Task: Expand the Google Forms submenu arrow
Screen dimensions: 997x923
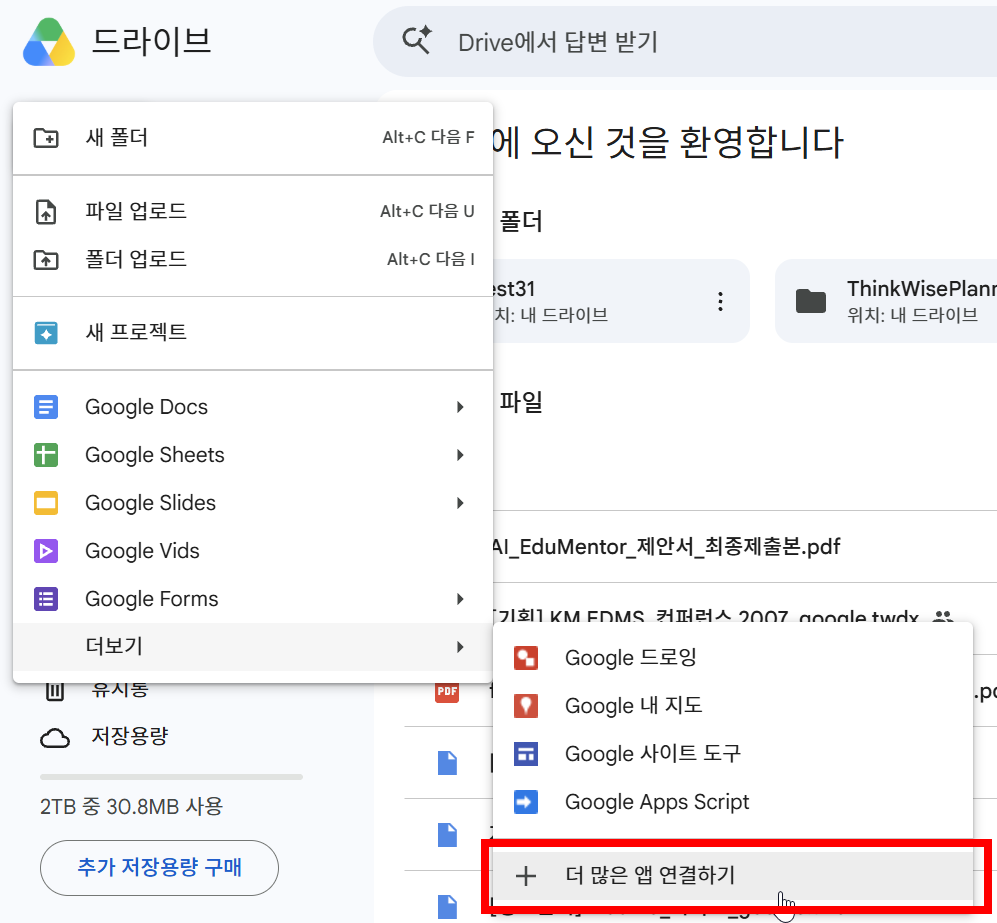Action: click(x=460, y=599)
